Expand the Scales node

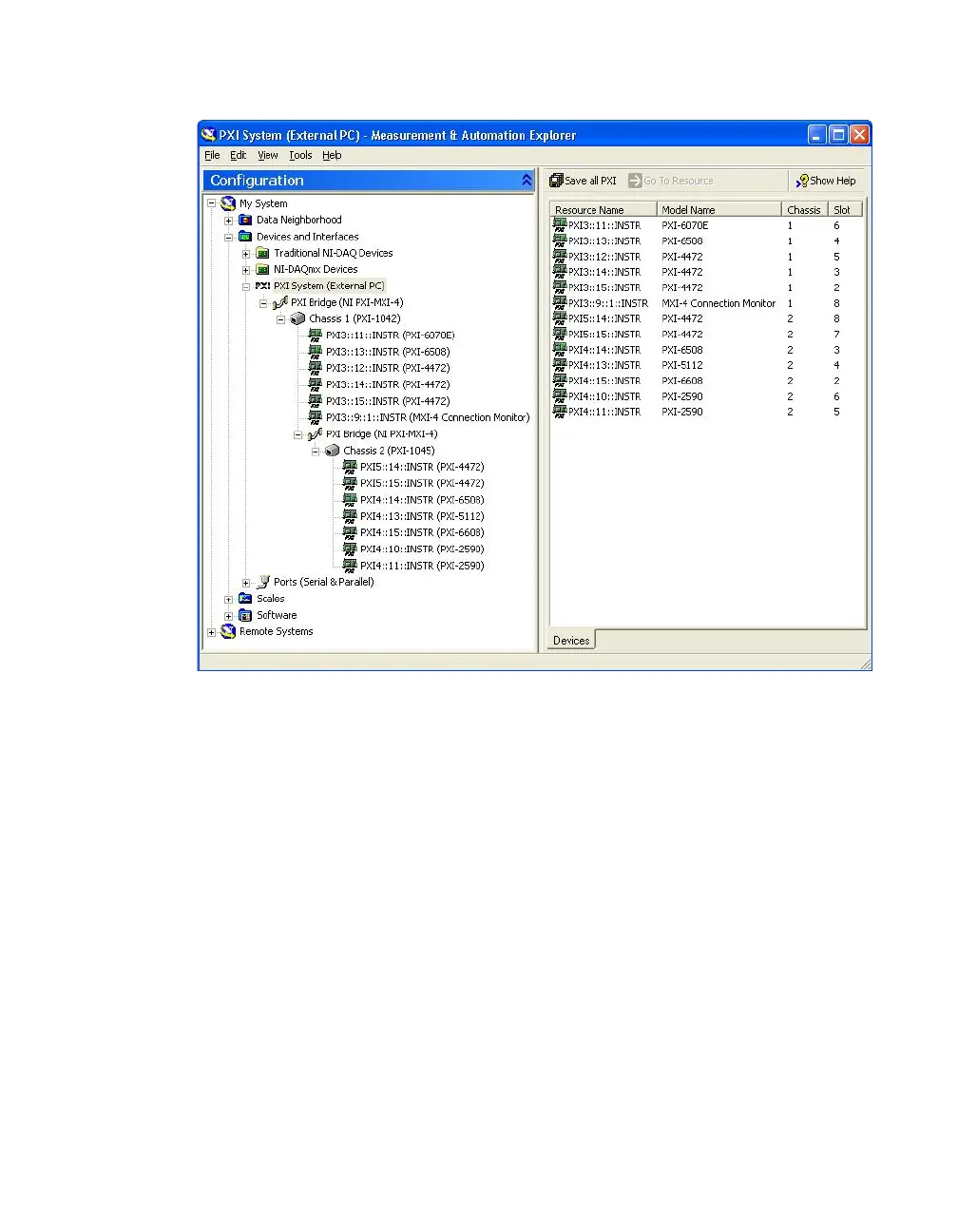pos(228,600)
